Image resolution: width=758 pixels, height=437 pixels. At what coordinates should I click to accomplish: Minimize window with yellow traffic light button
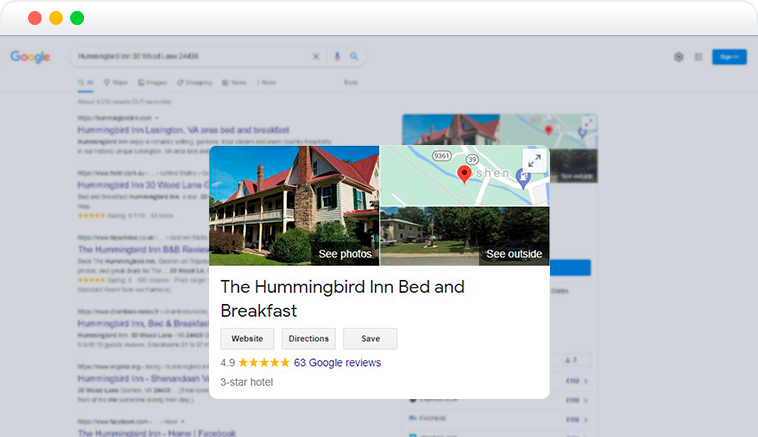(56, 18)
